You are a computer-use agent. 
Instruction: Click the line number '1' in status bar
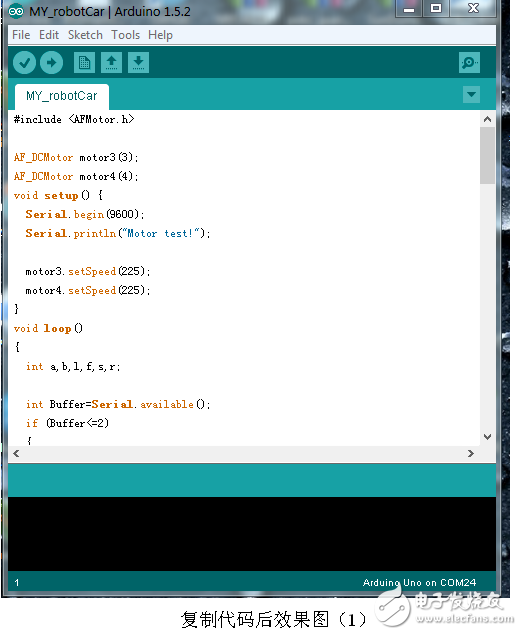[x=17, y=583]
